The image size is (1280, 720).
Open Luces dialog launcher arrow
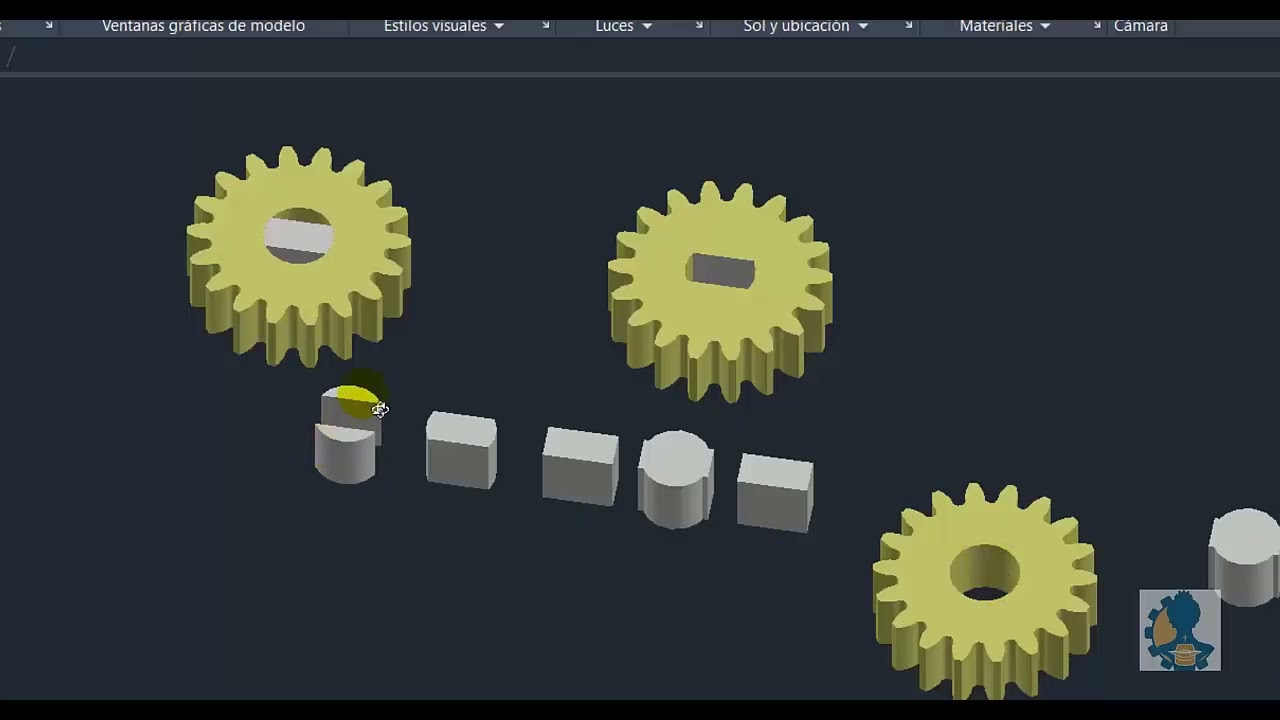point(698,25)
